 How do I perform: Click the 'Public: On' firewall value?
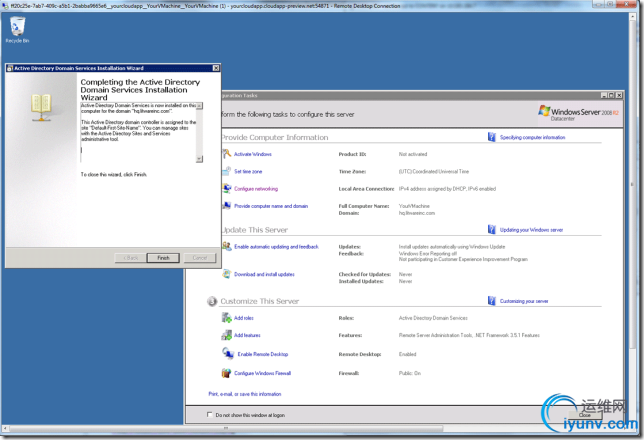409,373
